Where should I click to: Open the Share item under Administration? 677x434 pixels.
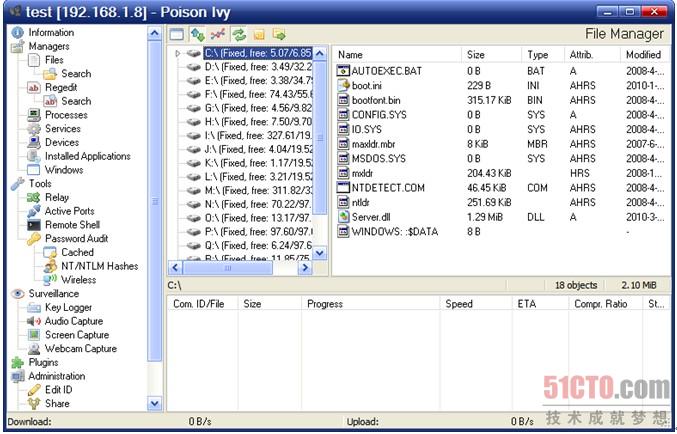[x=57, y=404]
